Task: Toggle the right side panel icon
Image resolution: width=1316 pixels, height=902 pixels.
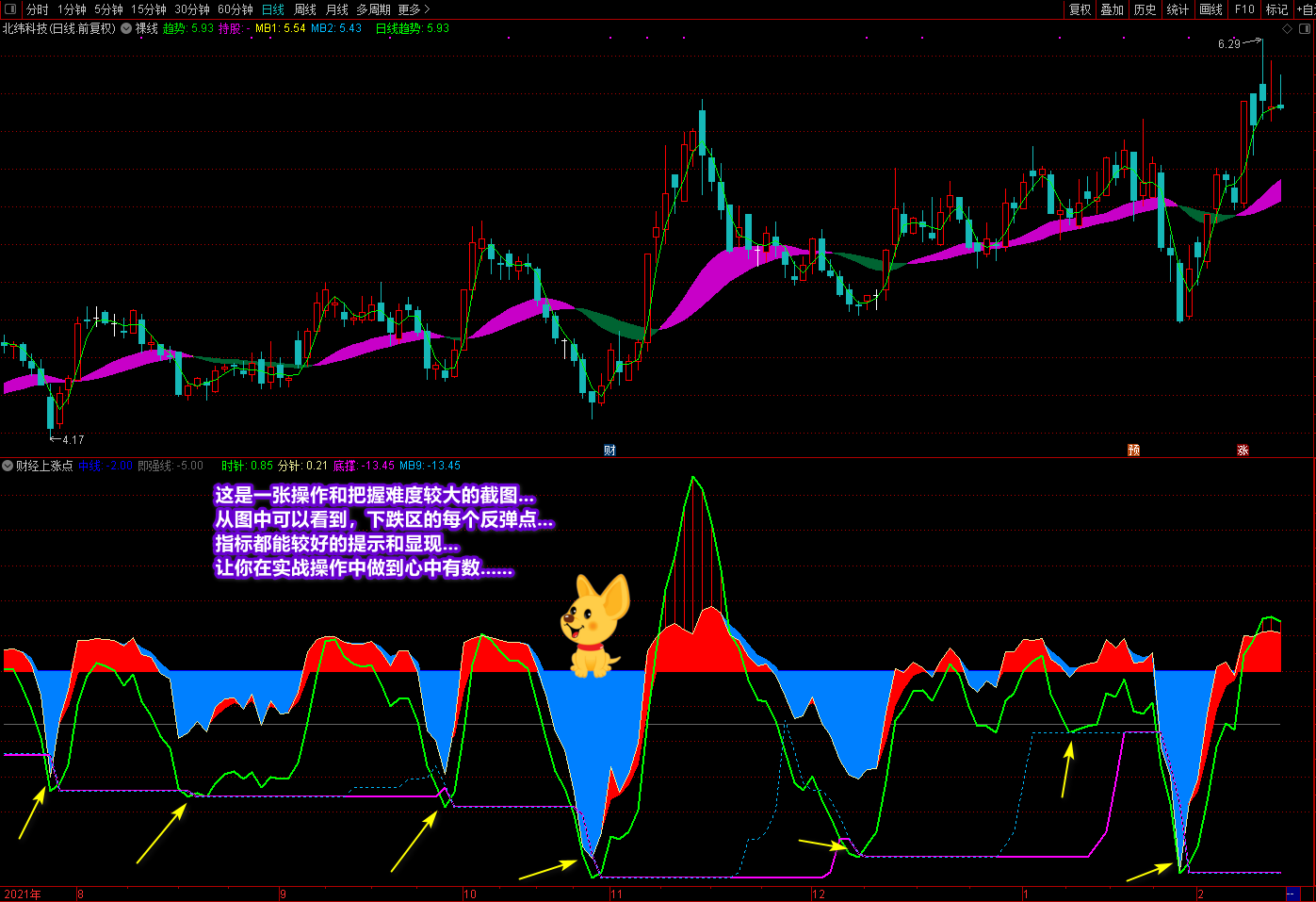Action: click(1306, 29)
